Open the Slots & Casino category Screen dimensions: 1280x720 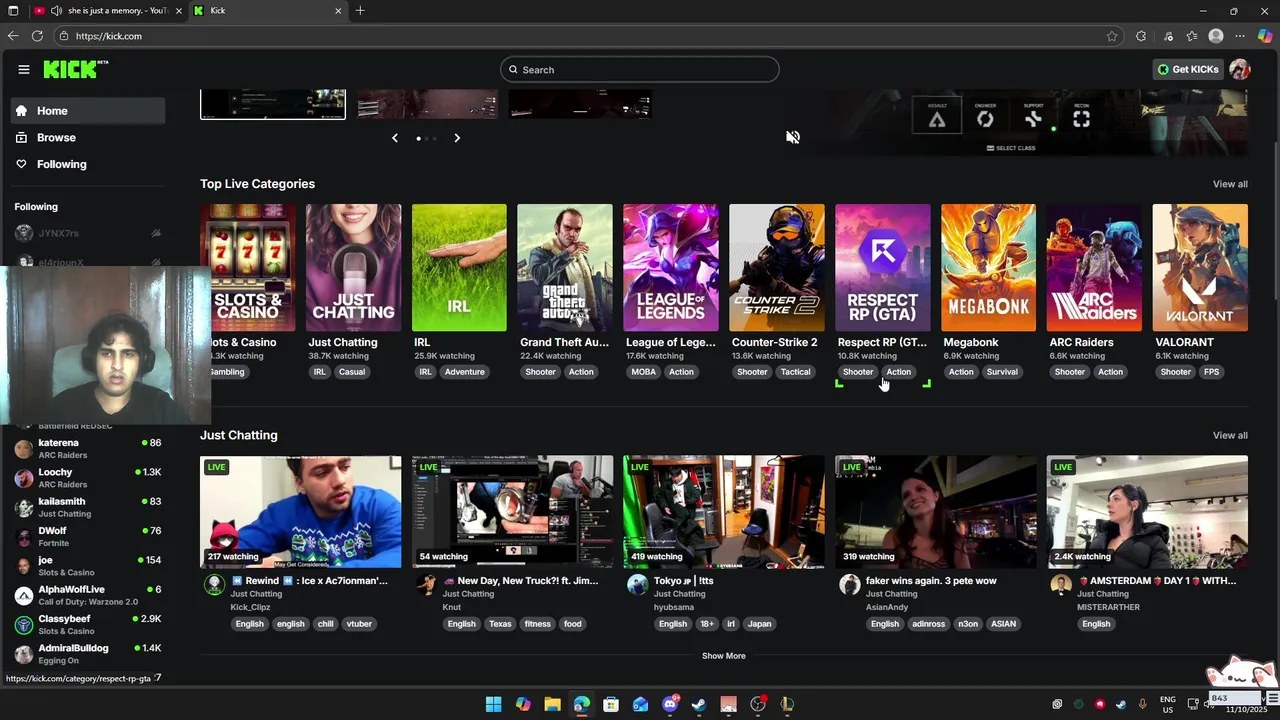[x=248, y=267]
